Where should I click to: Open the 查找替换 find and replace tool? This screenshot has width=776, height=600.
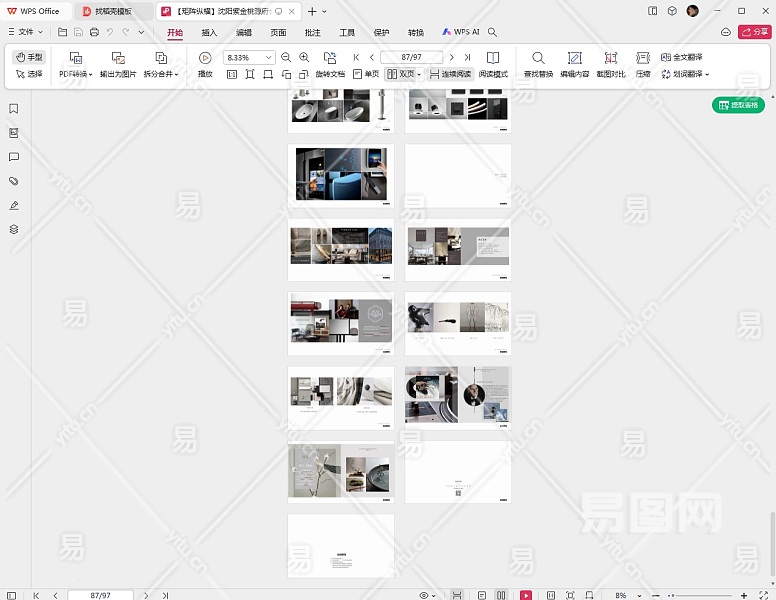pyautogui.click(x=538, y=58)
